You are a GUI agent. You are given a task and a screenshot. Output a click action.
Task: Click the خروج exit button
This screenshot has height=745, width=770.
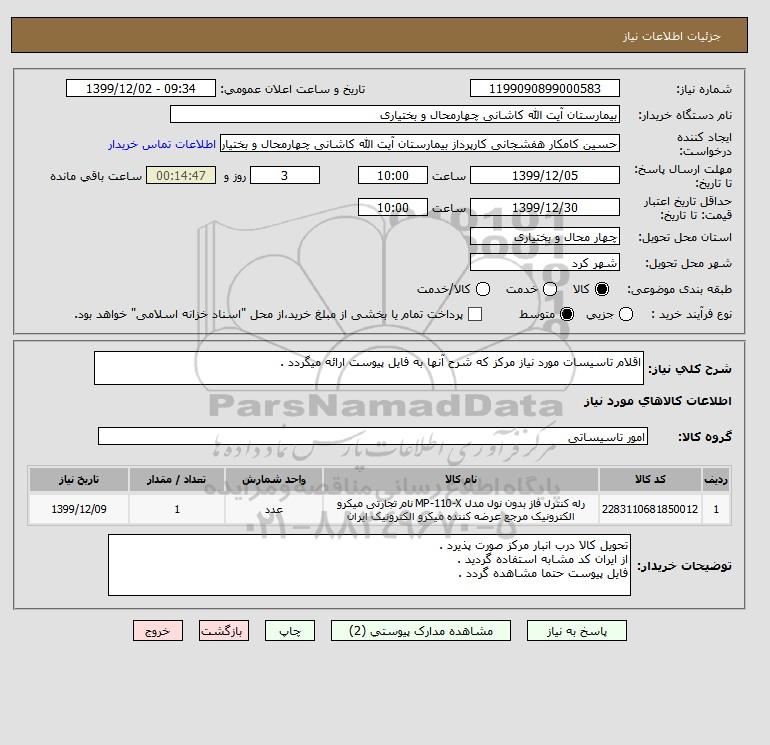point(158,631)
